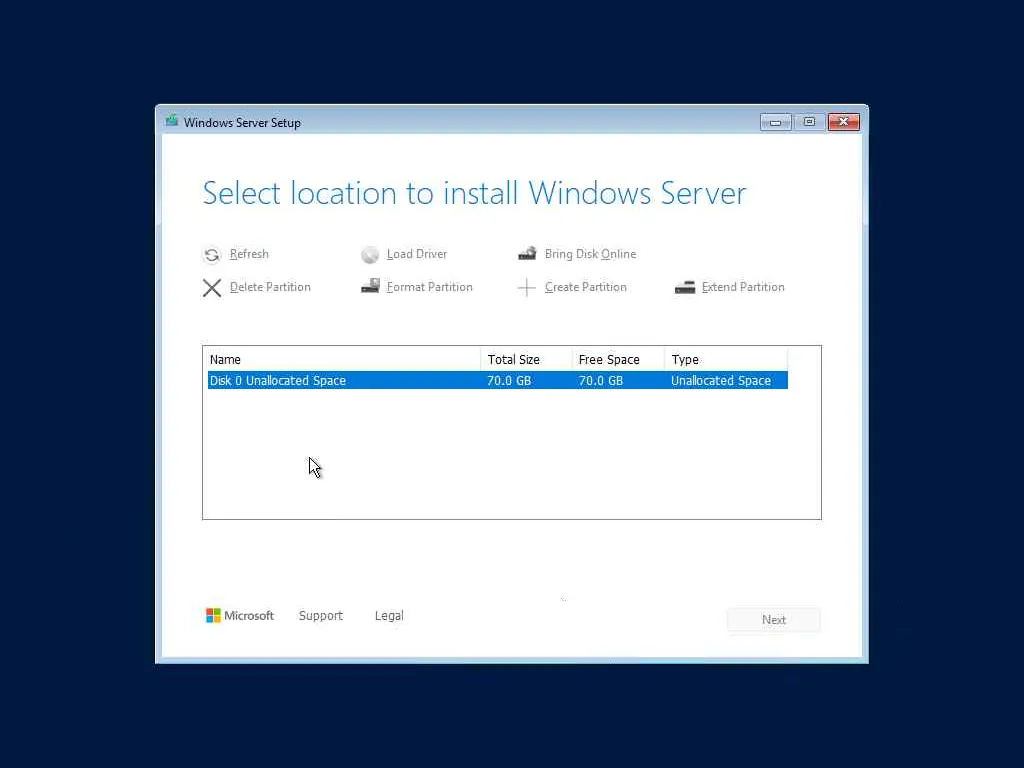This screenshot has width=1024, height=768.
Task: Click the Format Partition label
Action: coord(429,287)
